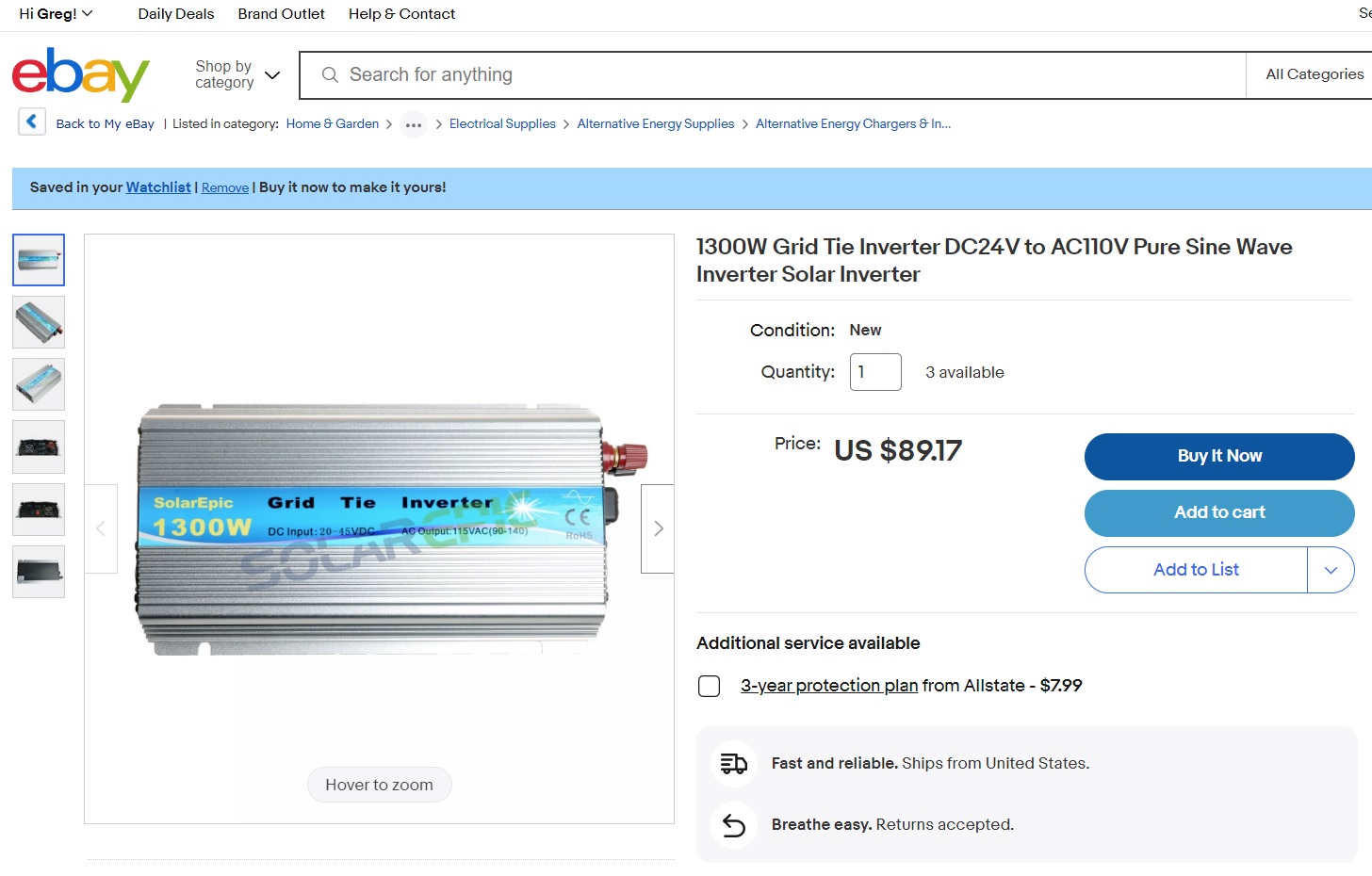This screenshot has width=1372, height=876.
Task: Click the fast shipping truck icon
Action: (x=734, y=764)
